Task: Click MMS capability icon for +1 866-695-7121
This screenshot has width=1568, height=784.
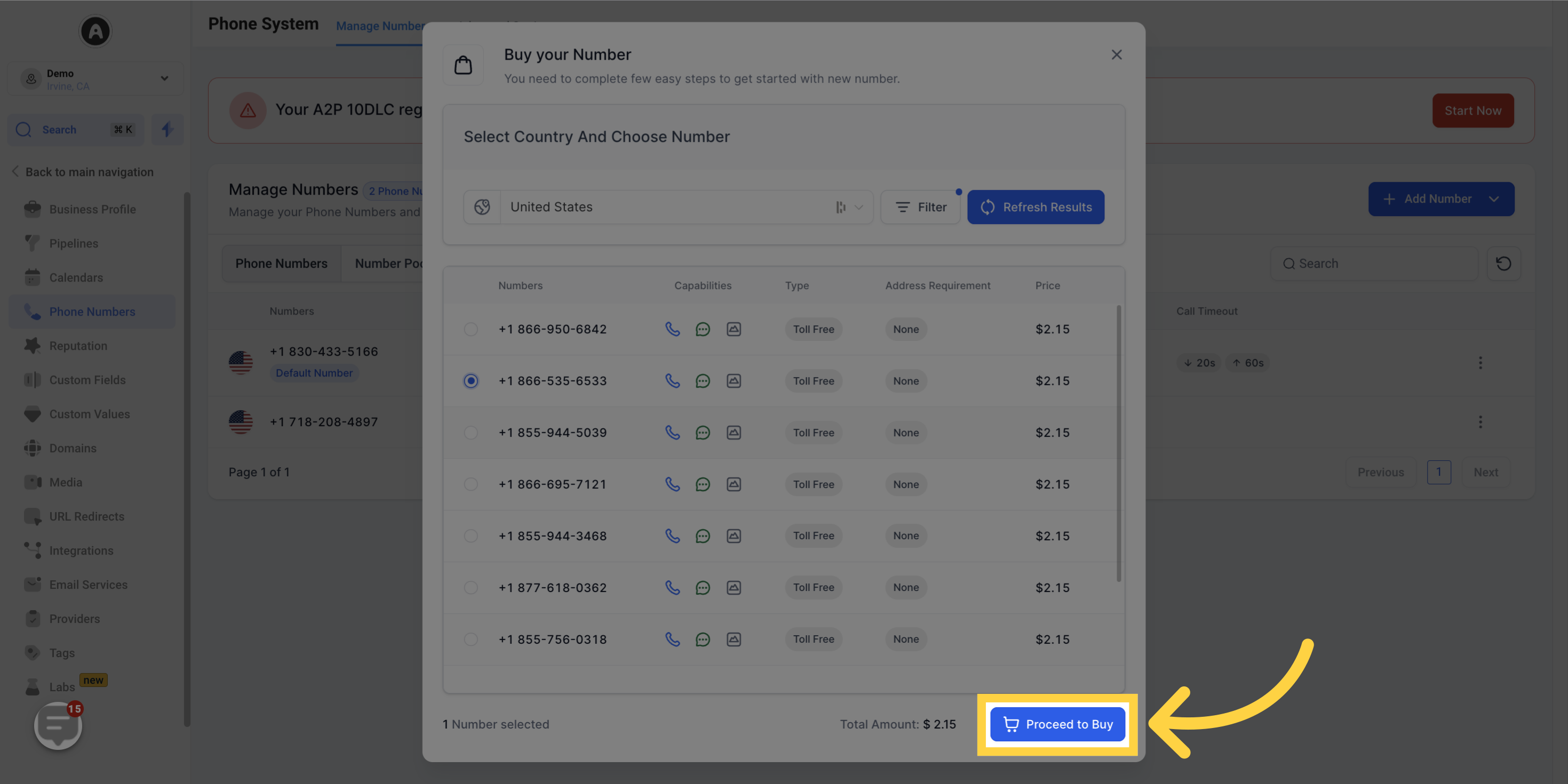Action: coord(734,484)
